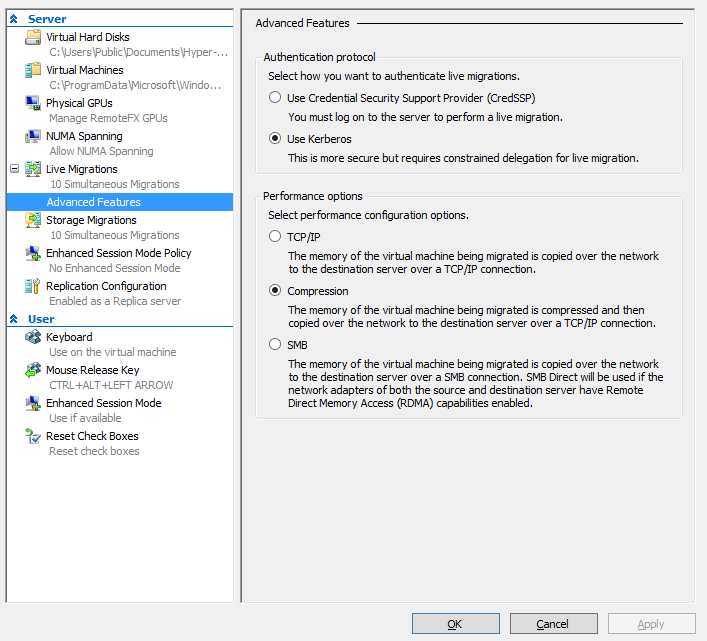Open the Advanced Features settings item

point(95,202)
